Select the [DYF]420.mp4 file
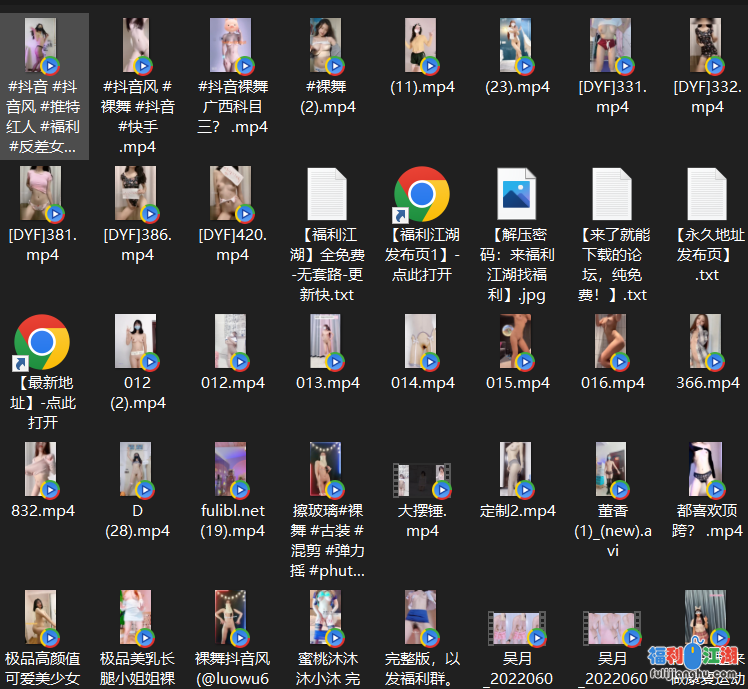The image size is (748, 689). pyautogui.click(x=232, y=194)
